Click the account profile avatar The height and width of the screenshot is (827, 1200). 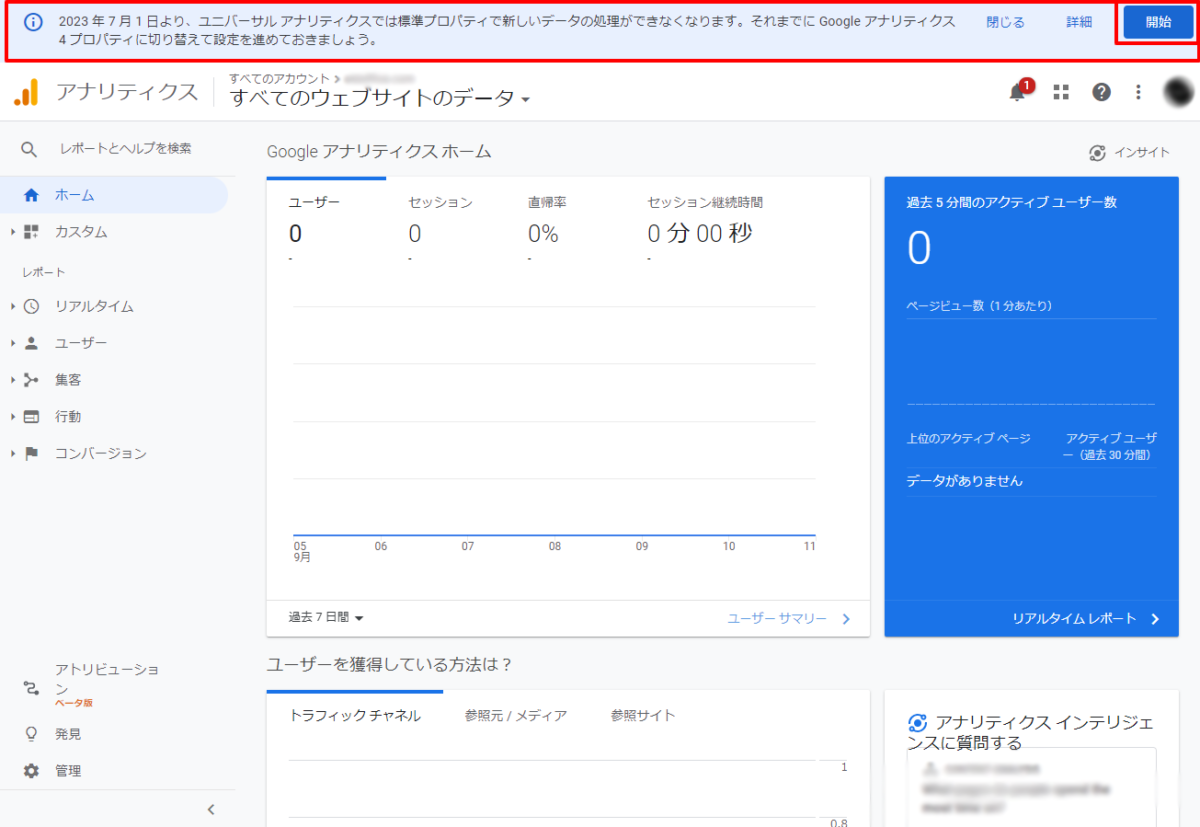[1179, 92]
